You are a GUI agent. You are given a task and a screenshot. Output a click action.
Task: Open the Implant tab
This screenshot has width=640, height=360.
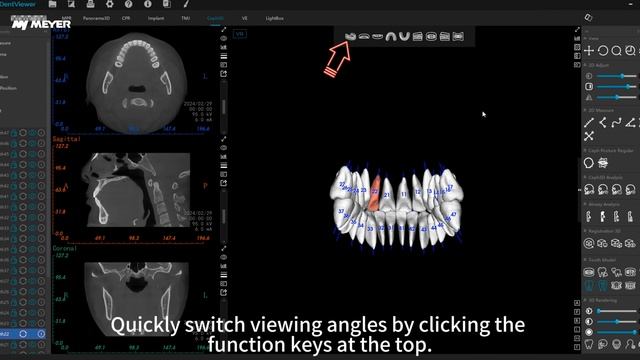coord(156,18)
